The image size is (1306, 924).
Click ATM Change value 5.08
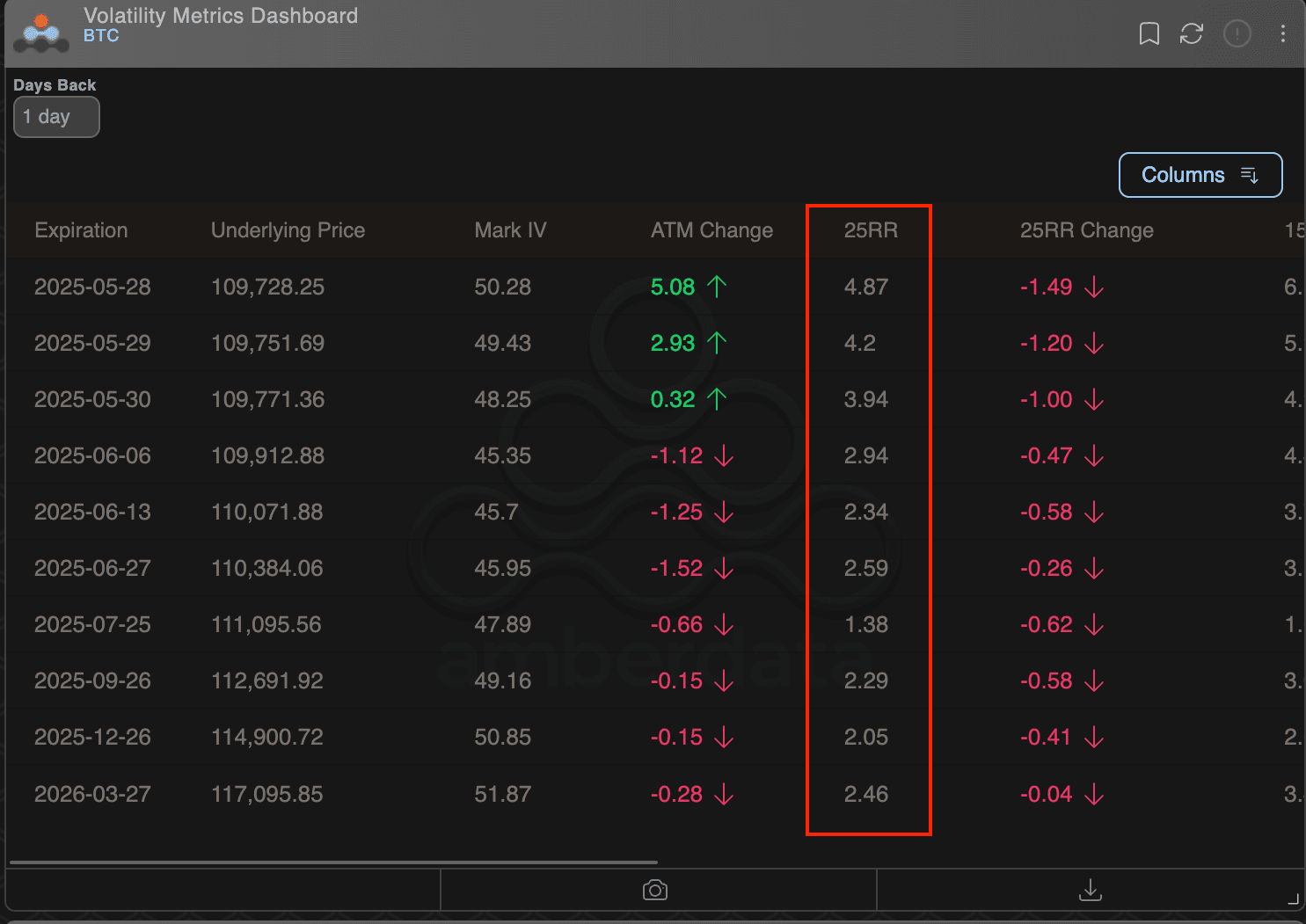coord(673,287)
